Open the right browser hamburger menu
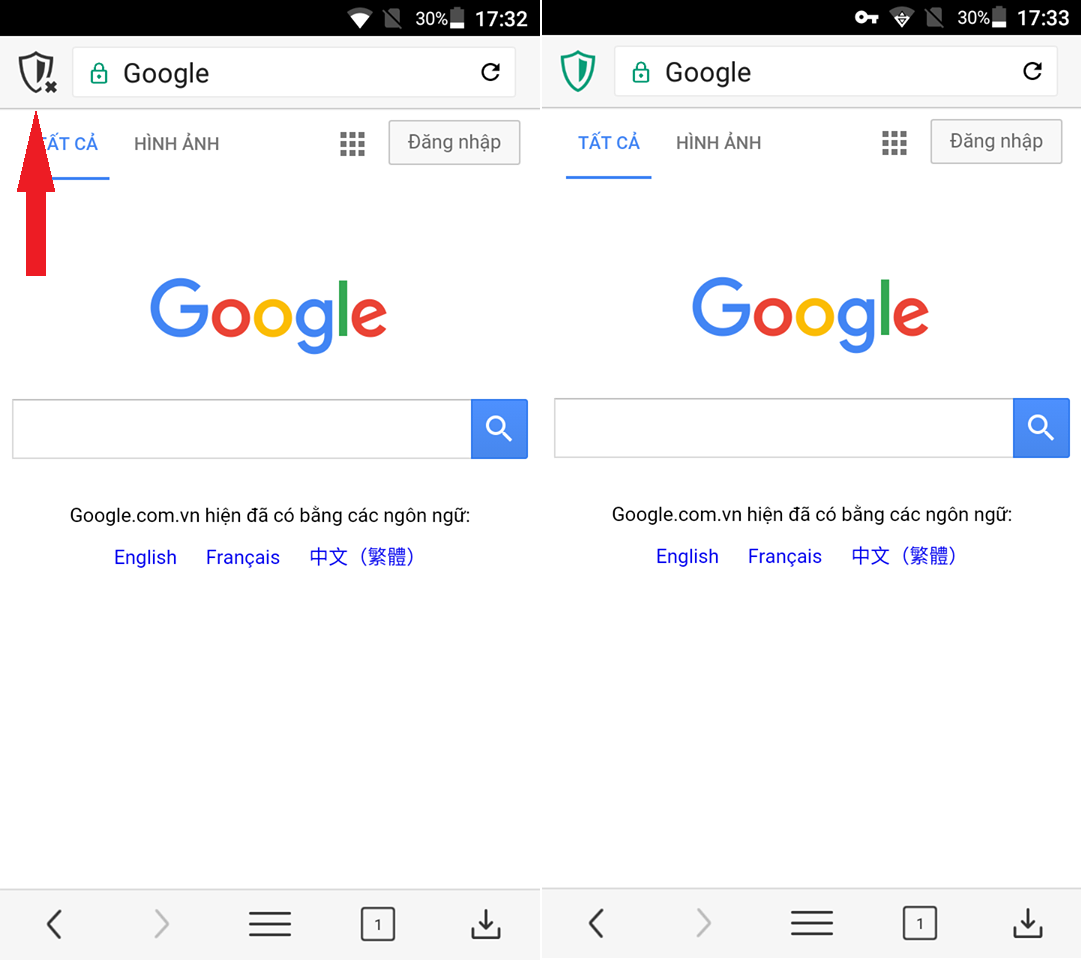 click(812, 923)
